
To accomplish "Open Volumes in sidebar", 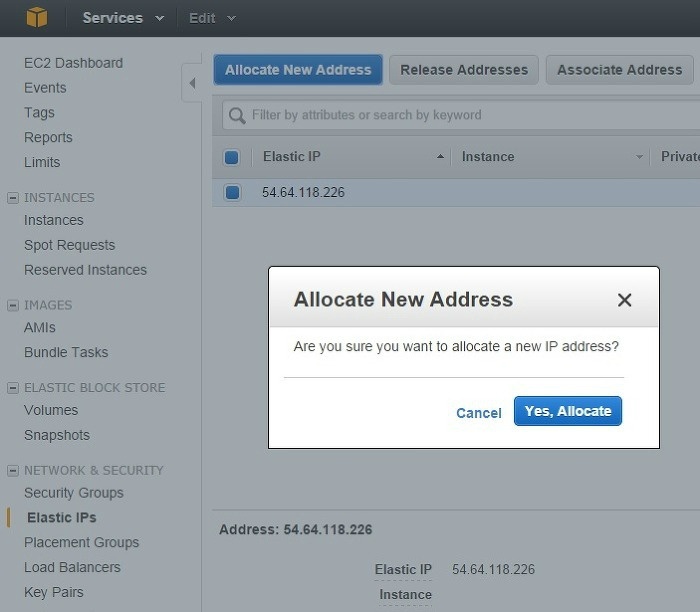I will coord(51,410).
